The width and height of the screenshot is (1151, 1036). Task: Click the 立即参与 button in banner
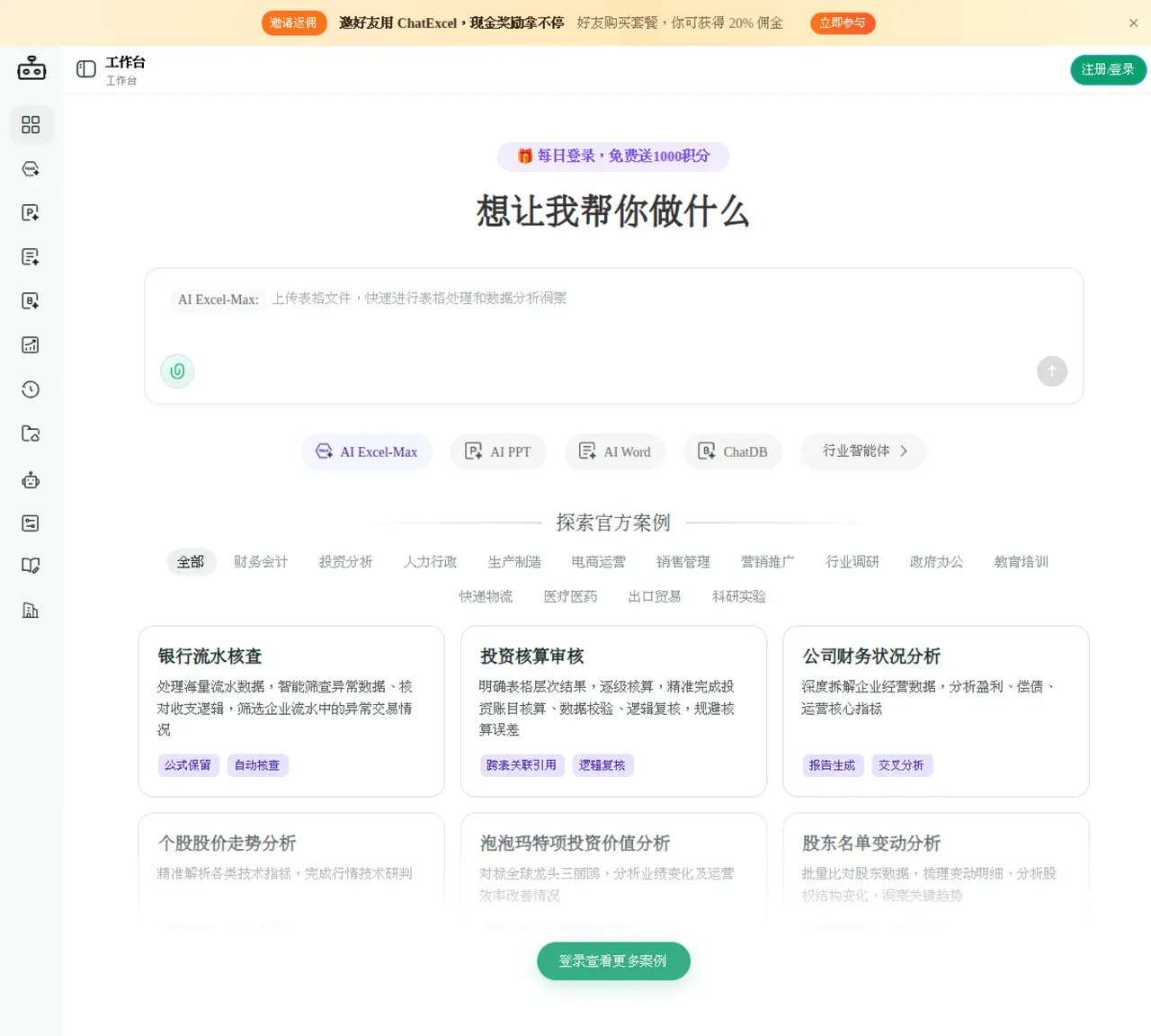[843, 23]
